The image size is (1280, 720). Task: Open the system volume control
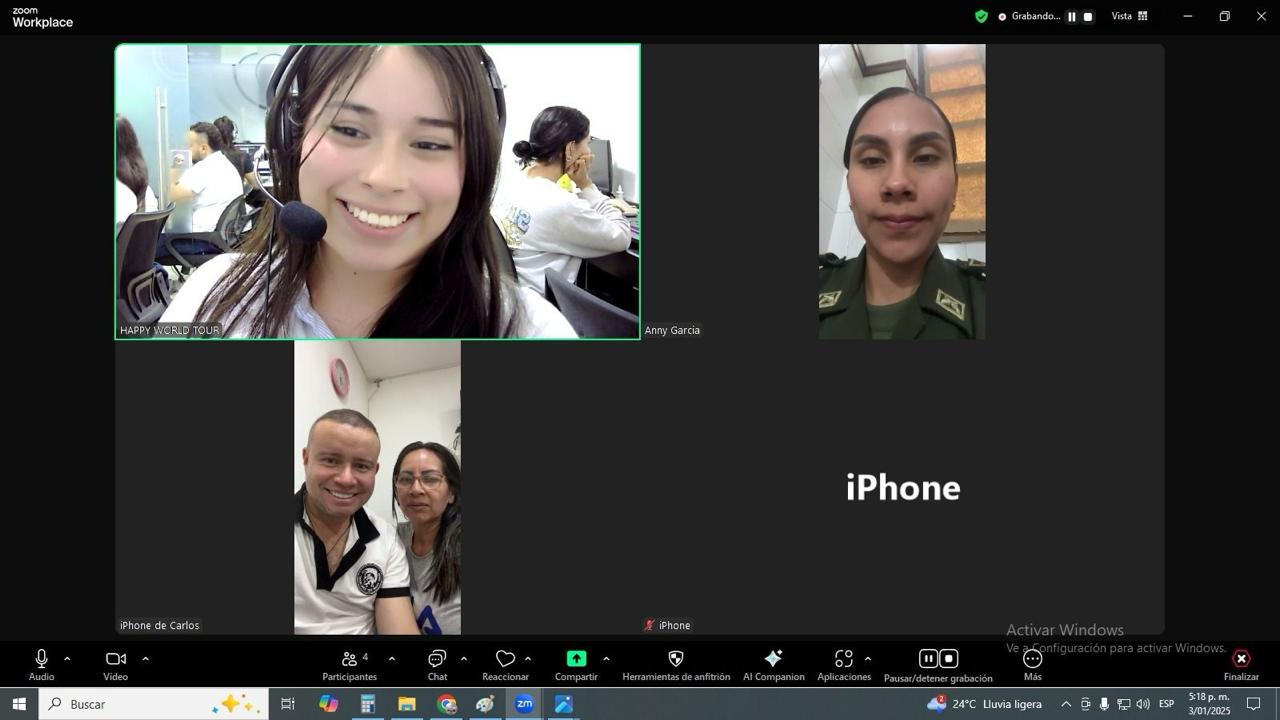pyautogui.click(x=1143, y=704)
